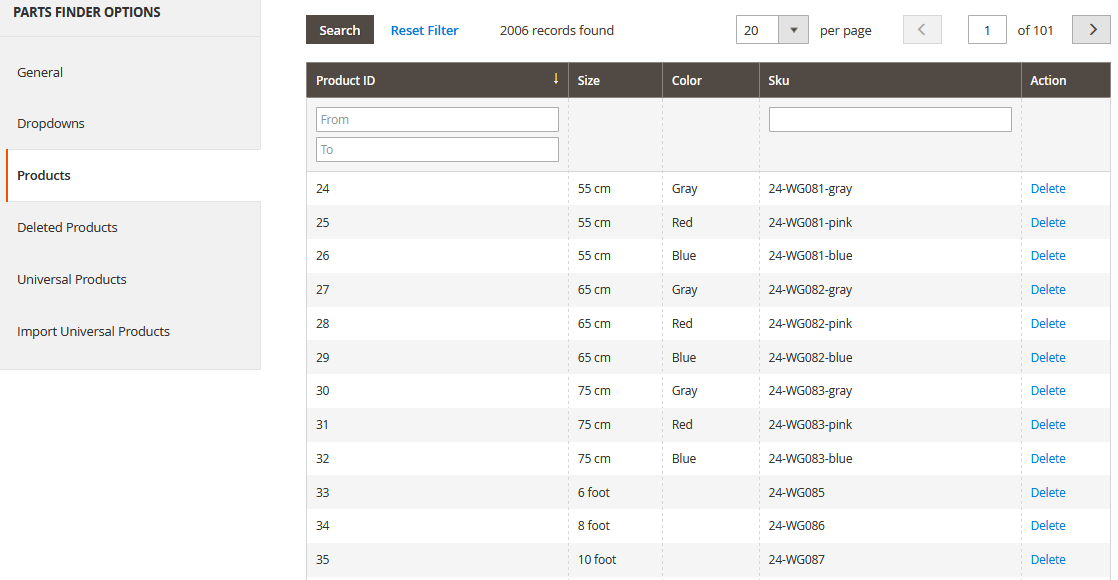This screenshot has width=1118, height=580.
Task: Edit the current page number field
Action: point(987,30)
